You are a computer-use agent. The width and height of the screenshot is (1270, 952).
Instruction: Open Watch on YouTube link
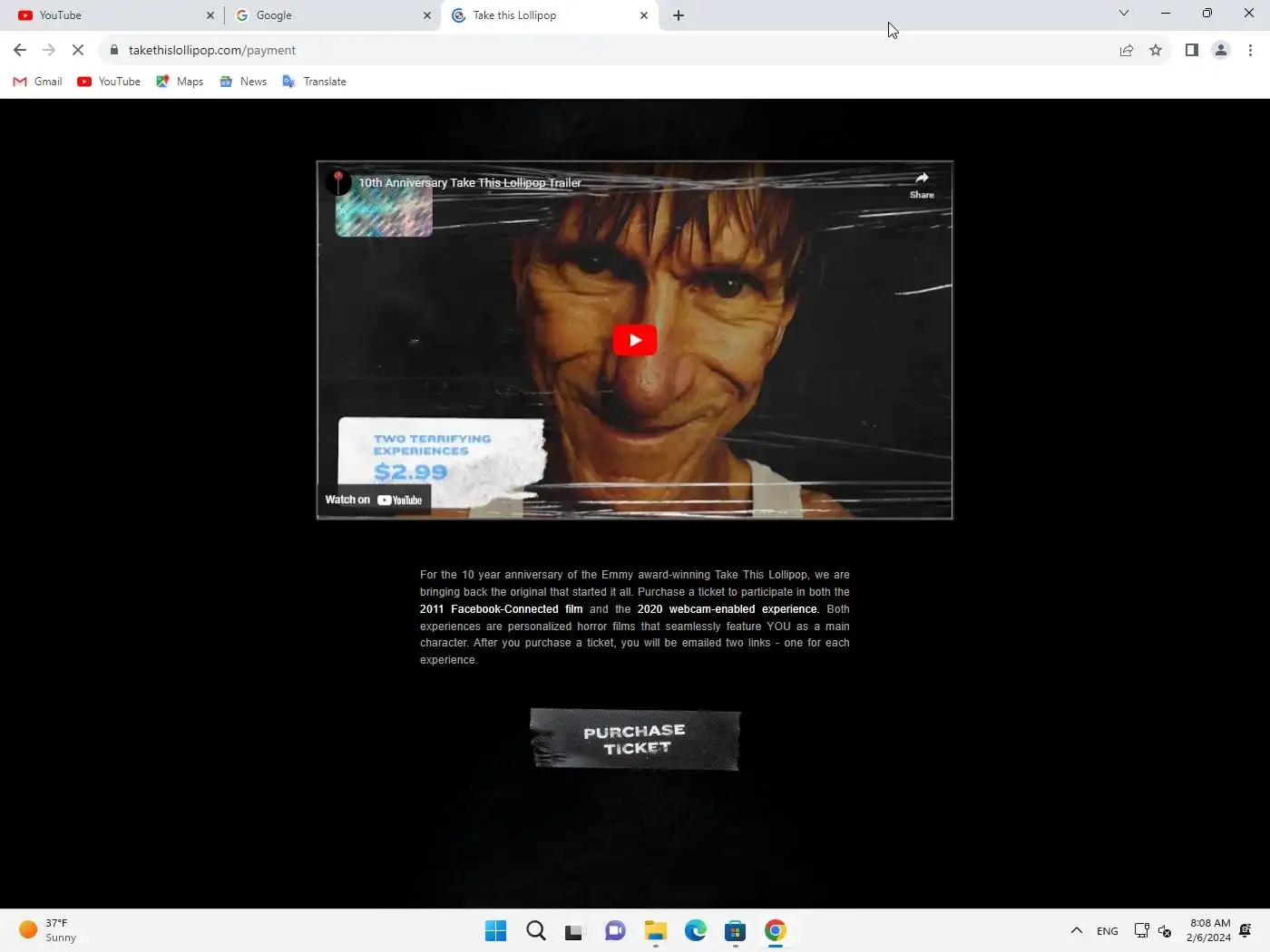pos(374,500)
